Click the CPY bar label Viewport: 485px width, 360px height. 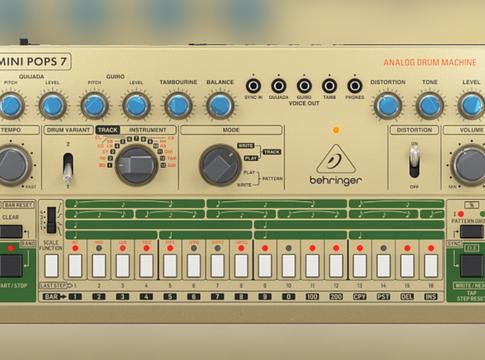click(x=360, y=296)
